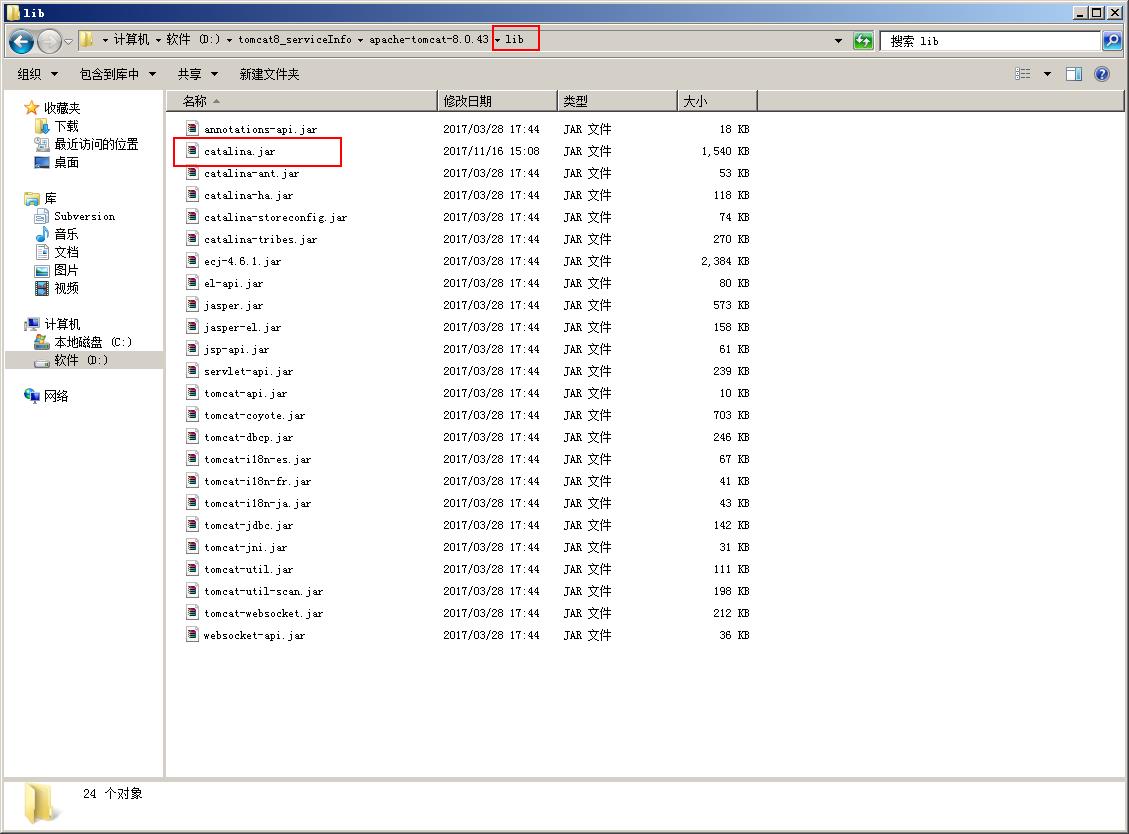Select file catalina-ant.jar

pos(251,173)
